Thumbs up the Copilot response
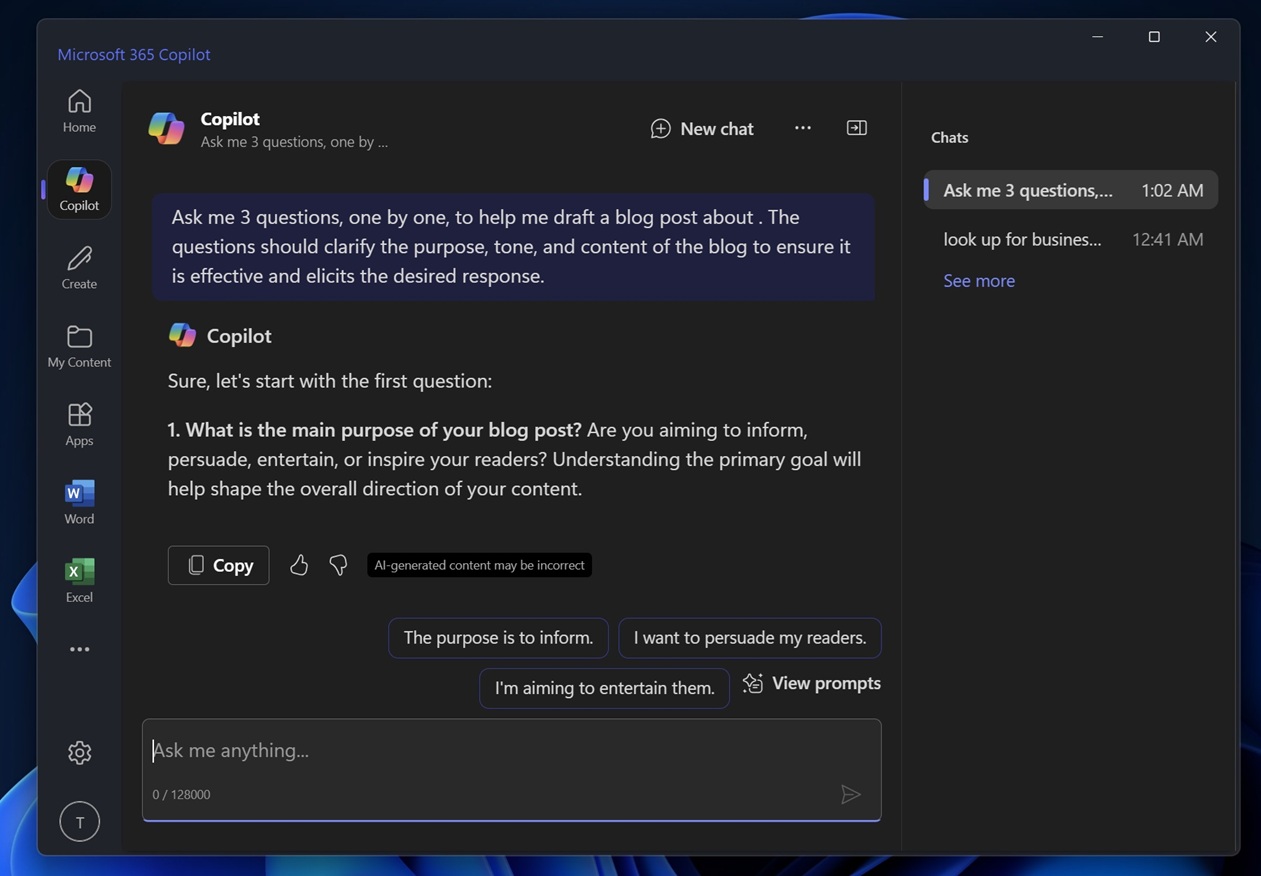 coord(298,565)
